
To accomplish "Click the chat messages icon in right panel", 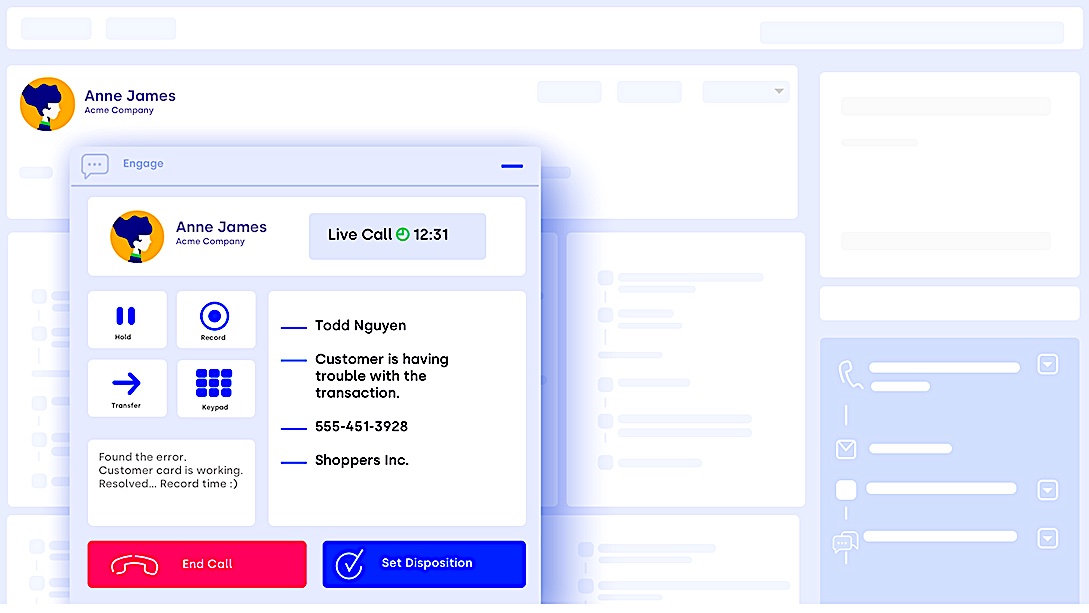I will click(x=845, y=542).
